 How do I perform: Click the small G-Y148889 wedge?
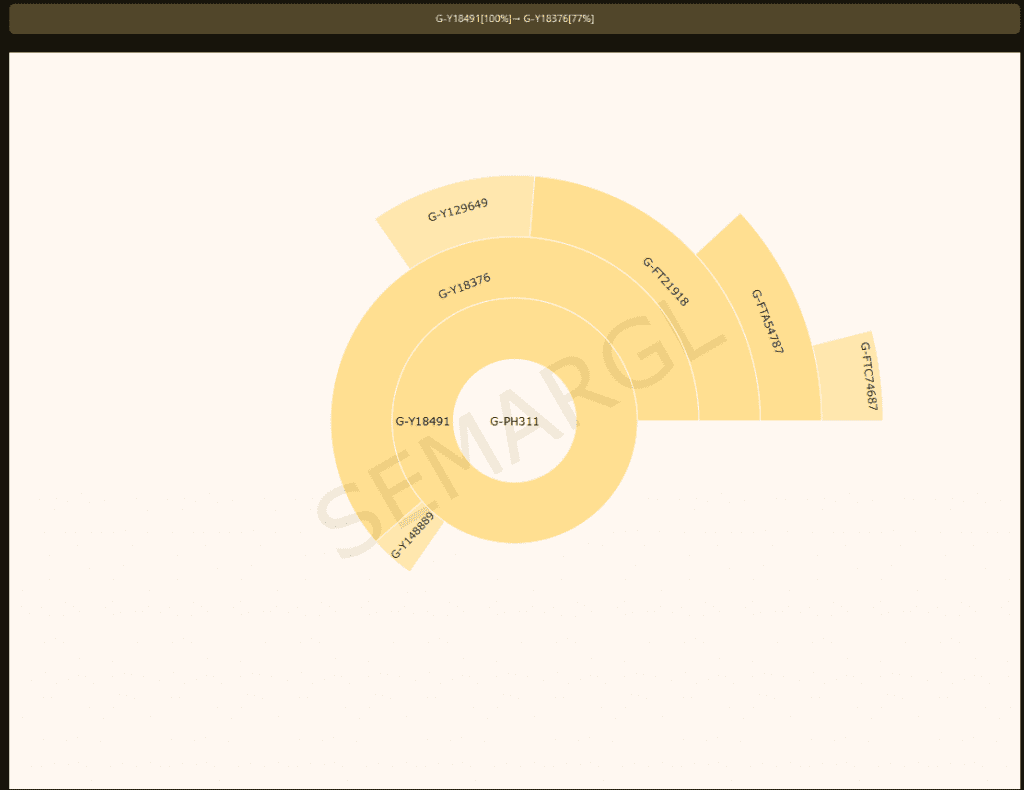pos(411,536)
